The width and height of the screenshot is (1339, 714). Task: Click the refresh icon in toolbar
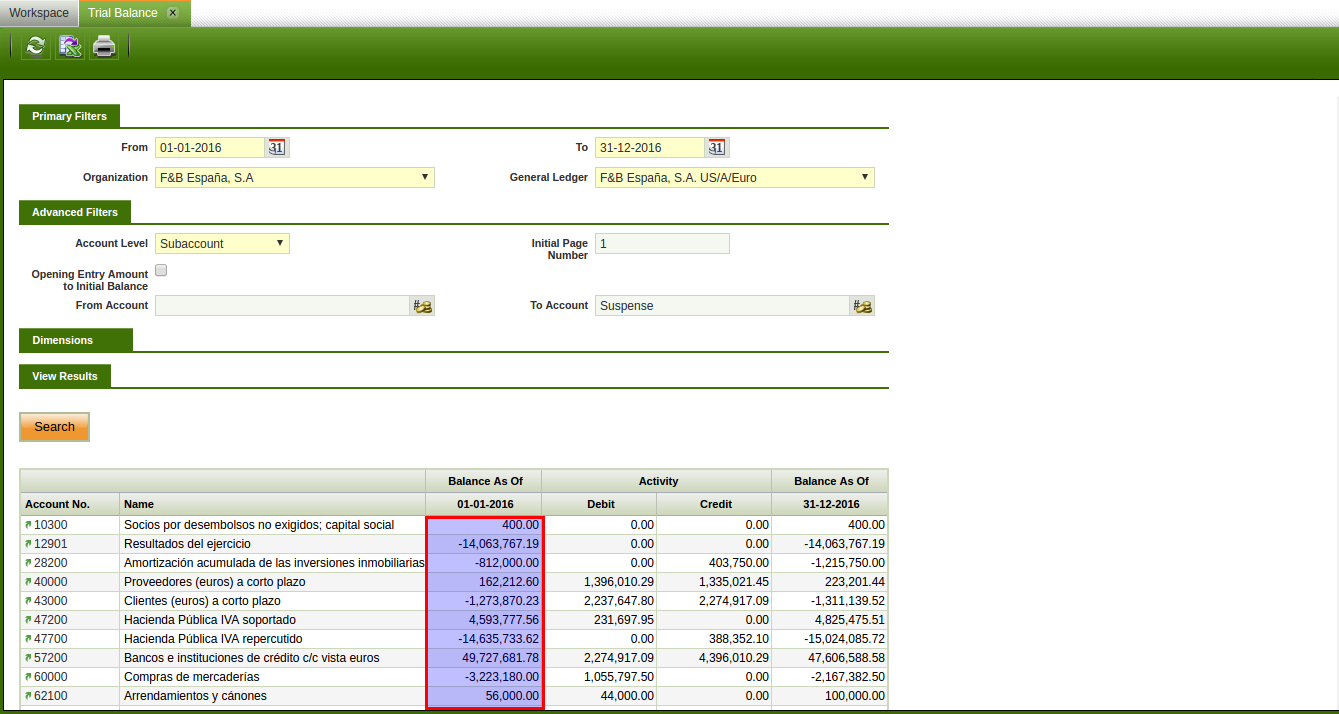tap(36, 46)
